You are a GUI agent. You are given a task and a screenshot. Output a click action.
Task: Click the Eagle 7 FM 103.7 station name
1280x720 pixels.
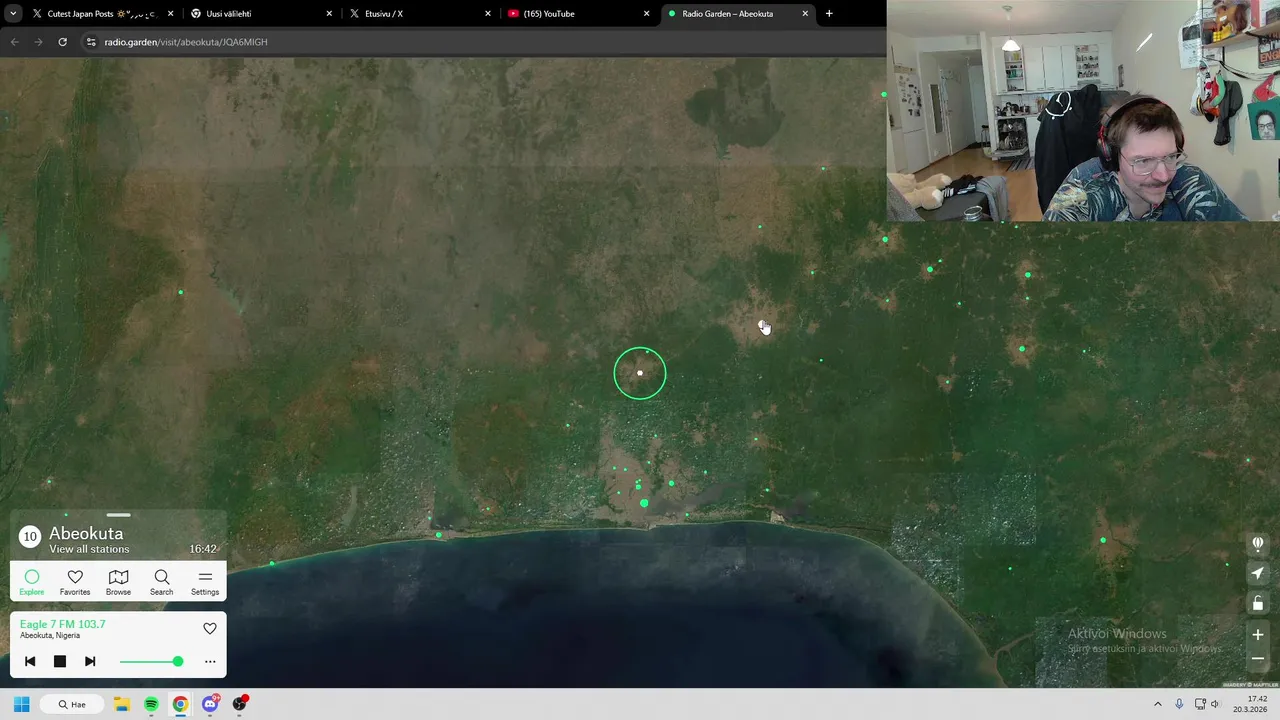tap(62, 624)
